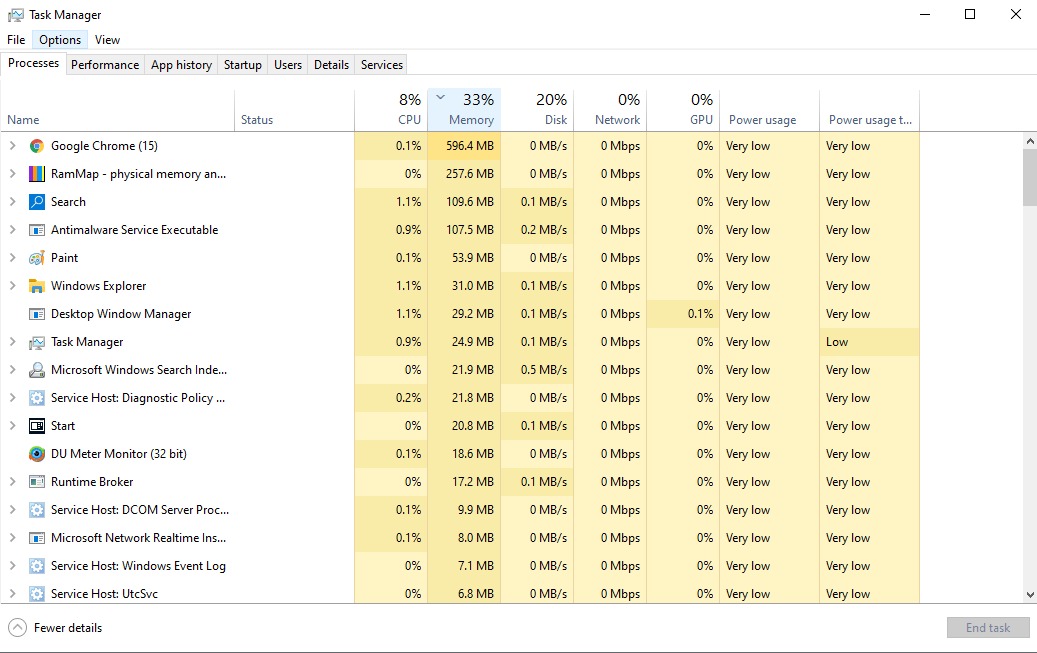This screenshot has width=1037, height=653.
Task: Click the Microsoft Network Realtime Inspection icon
Action: (x=36, y=538)
